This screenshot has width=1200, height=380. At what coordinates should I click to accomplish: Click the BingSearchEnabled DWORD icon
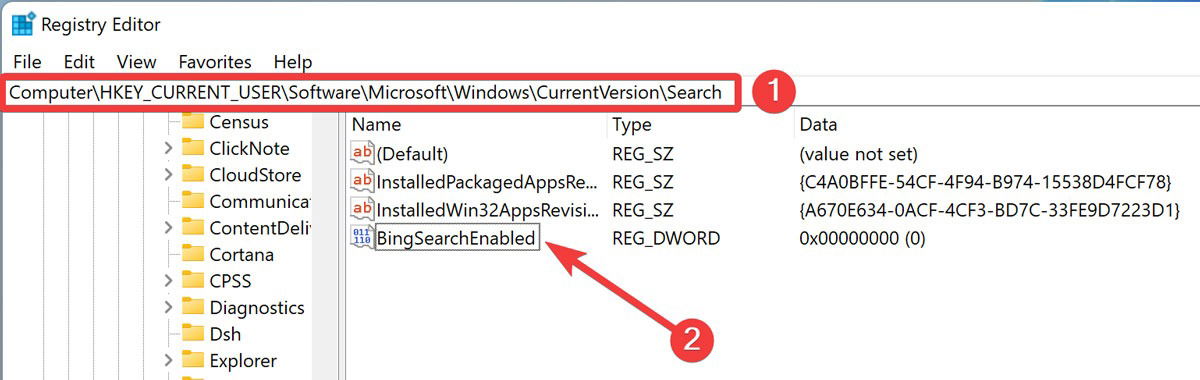[361, 238]
